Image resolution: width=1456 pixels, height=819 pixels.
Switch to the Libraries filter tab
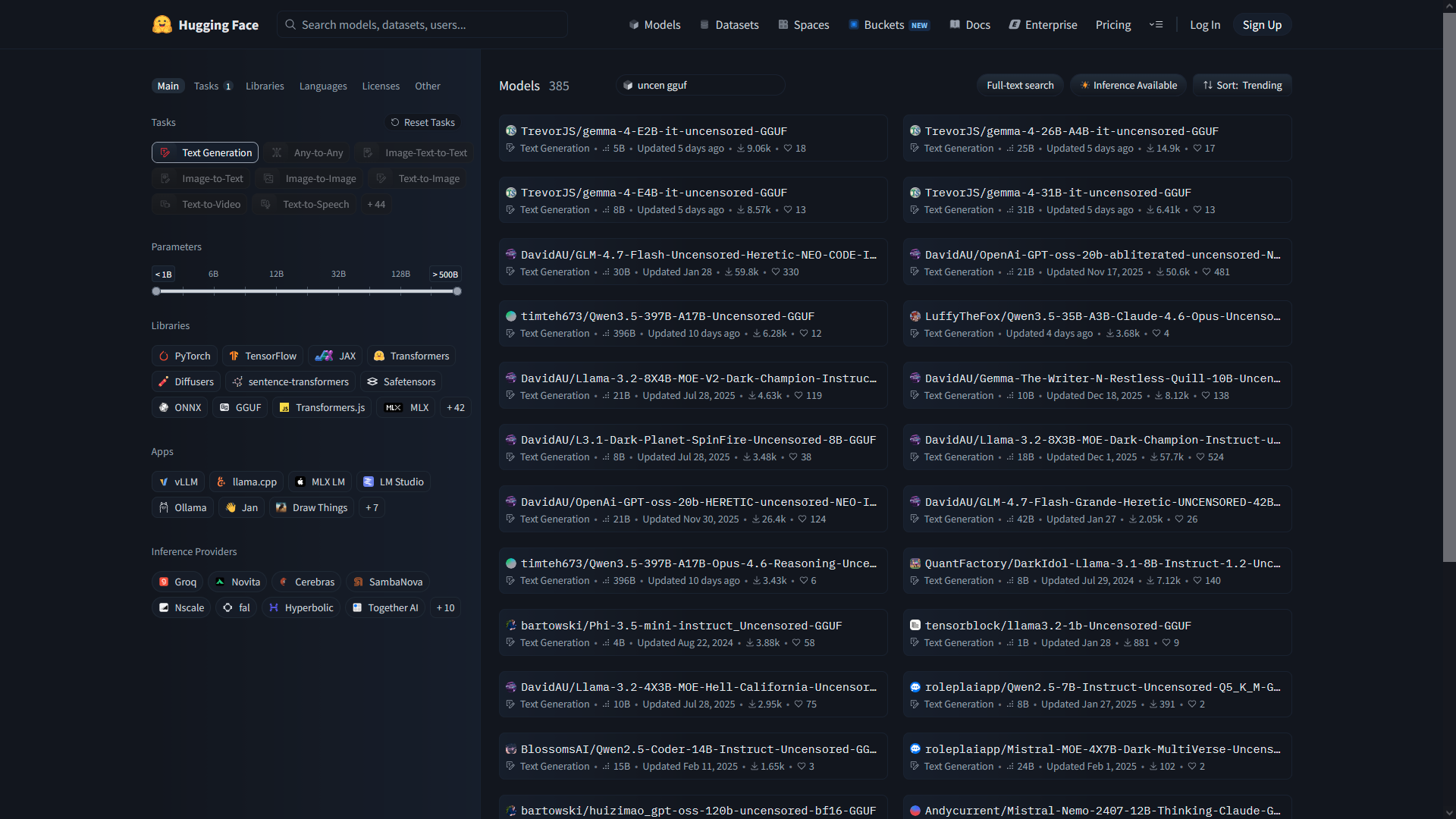[265, 86]
